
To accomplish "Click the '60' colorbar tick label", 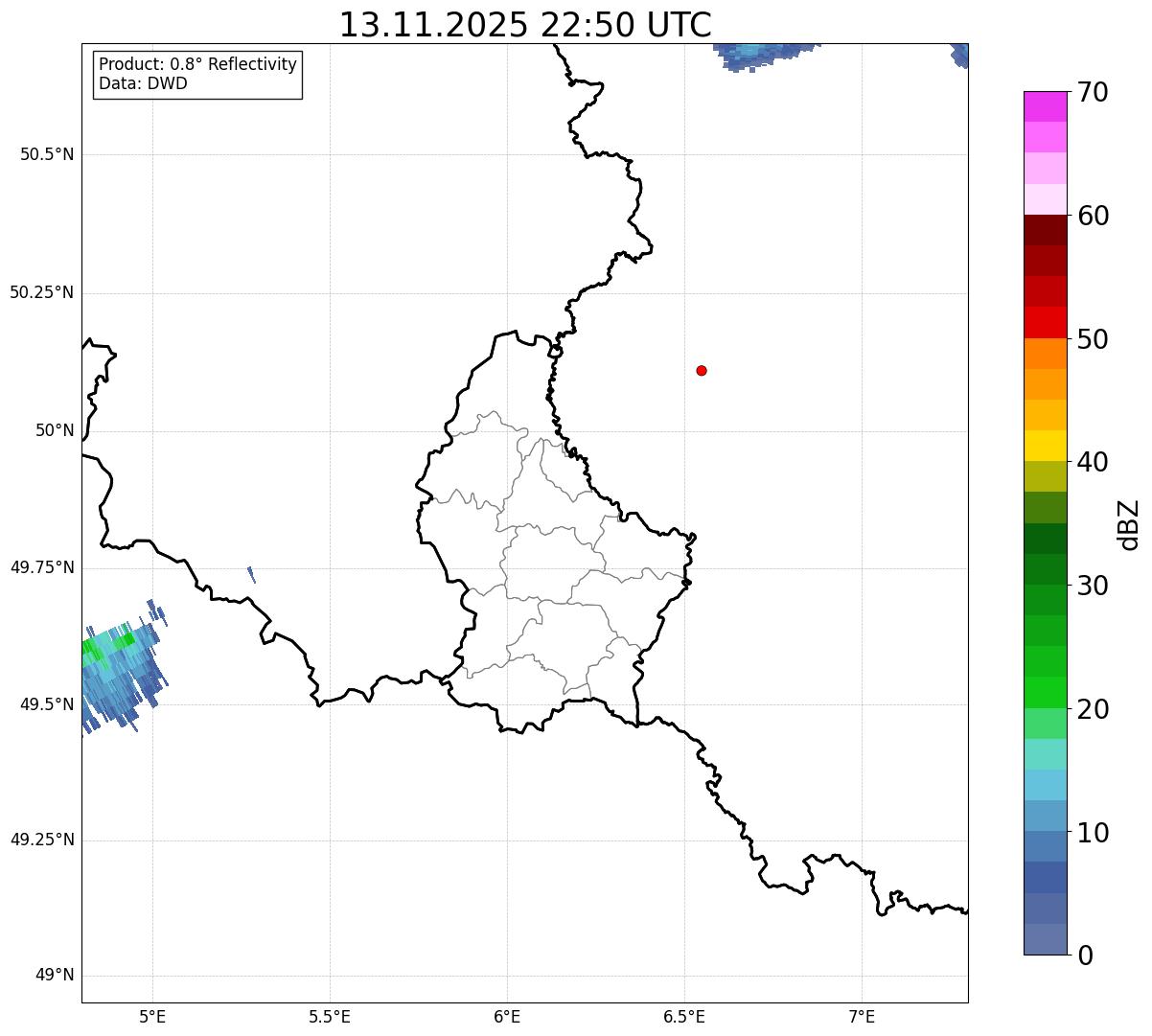I will click(x=1093, y=216).
